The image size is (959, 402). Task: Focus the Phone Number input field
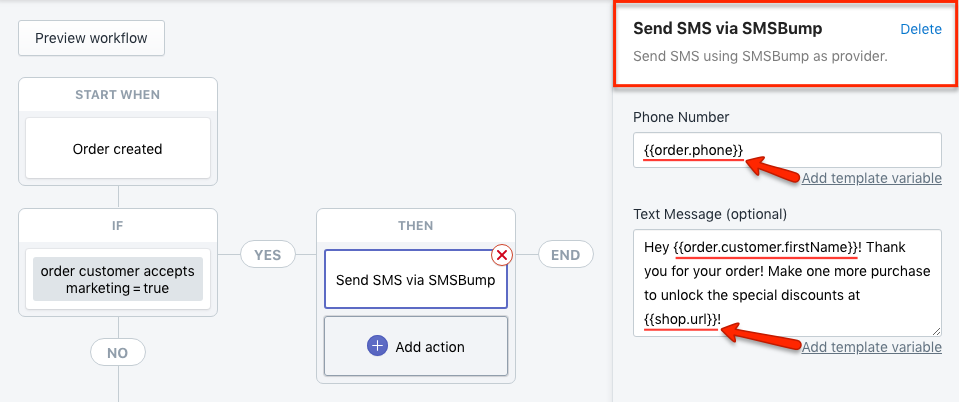(787, 150)
